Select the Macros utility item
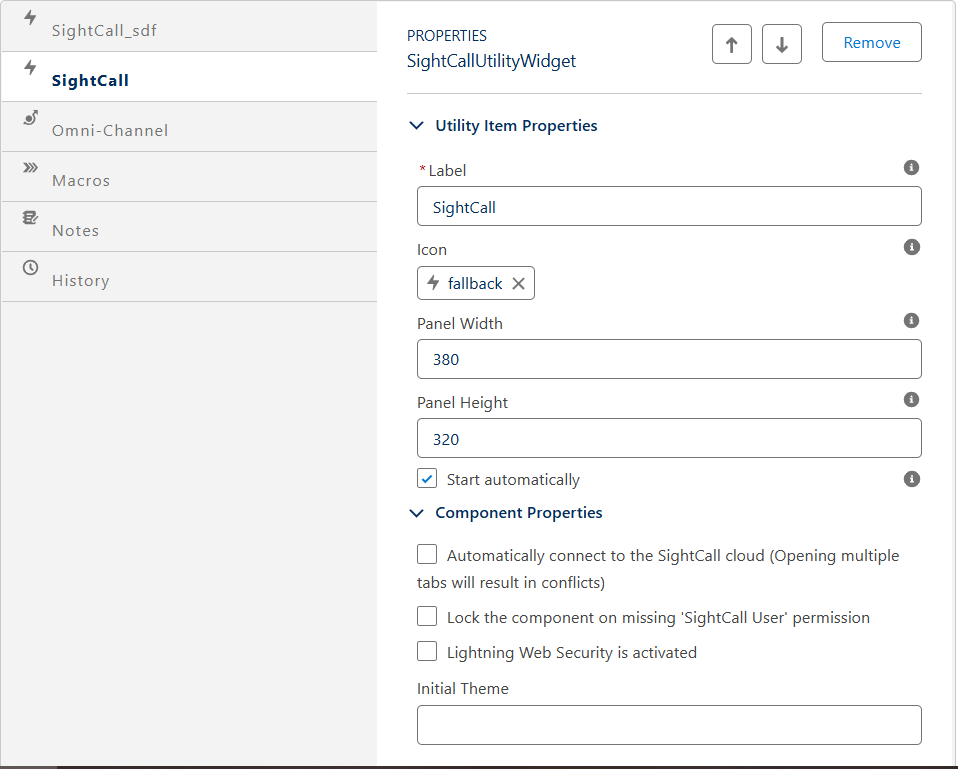 click(189, 177)
